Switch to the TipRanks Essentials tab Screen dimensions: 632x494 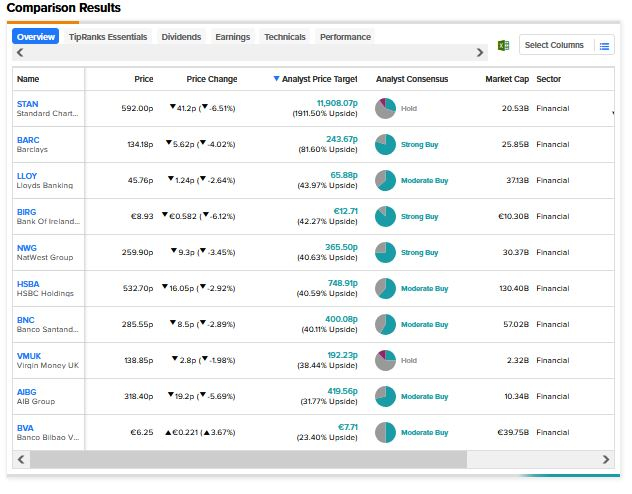pos(108,37)
